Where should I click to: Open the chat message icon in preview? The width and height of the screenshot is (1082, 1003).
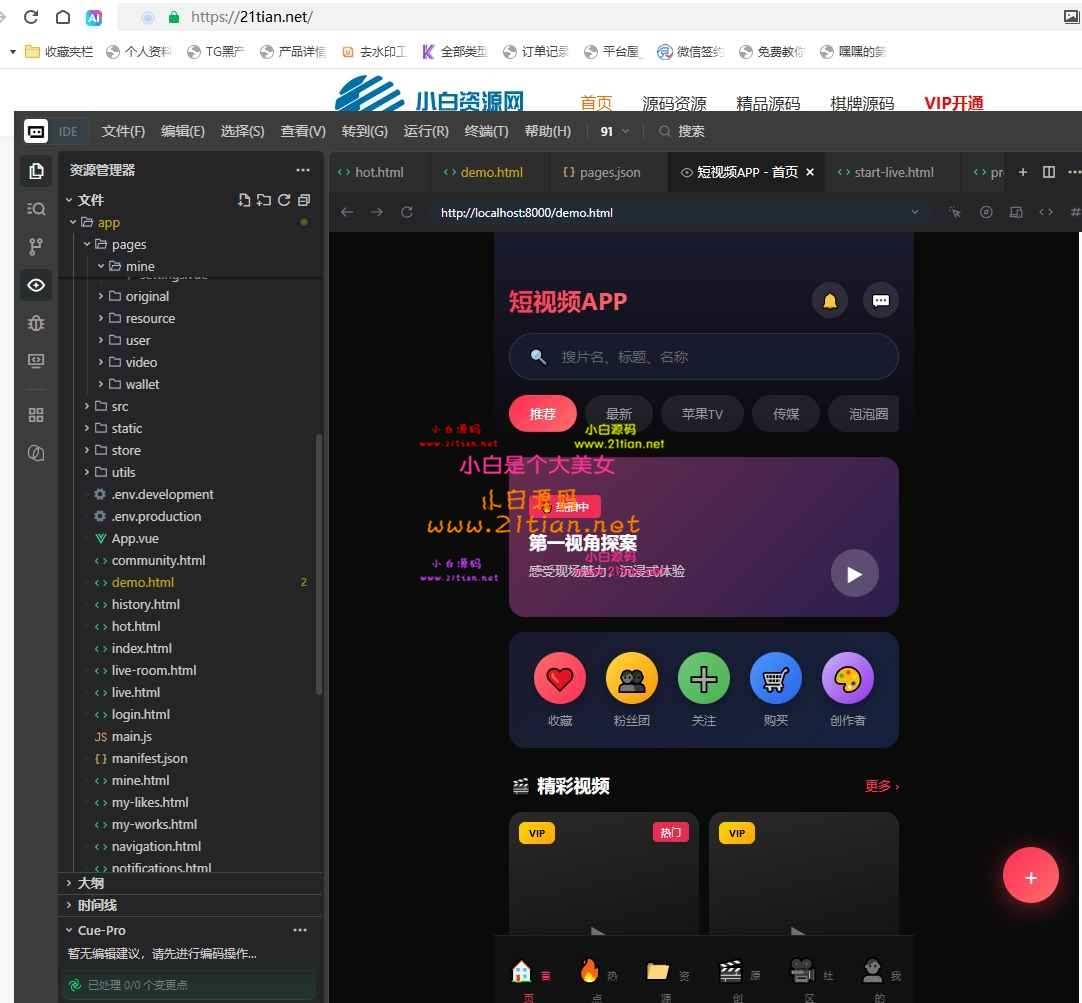pyautogui.click(x=881, y=301)
